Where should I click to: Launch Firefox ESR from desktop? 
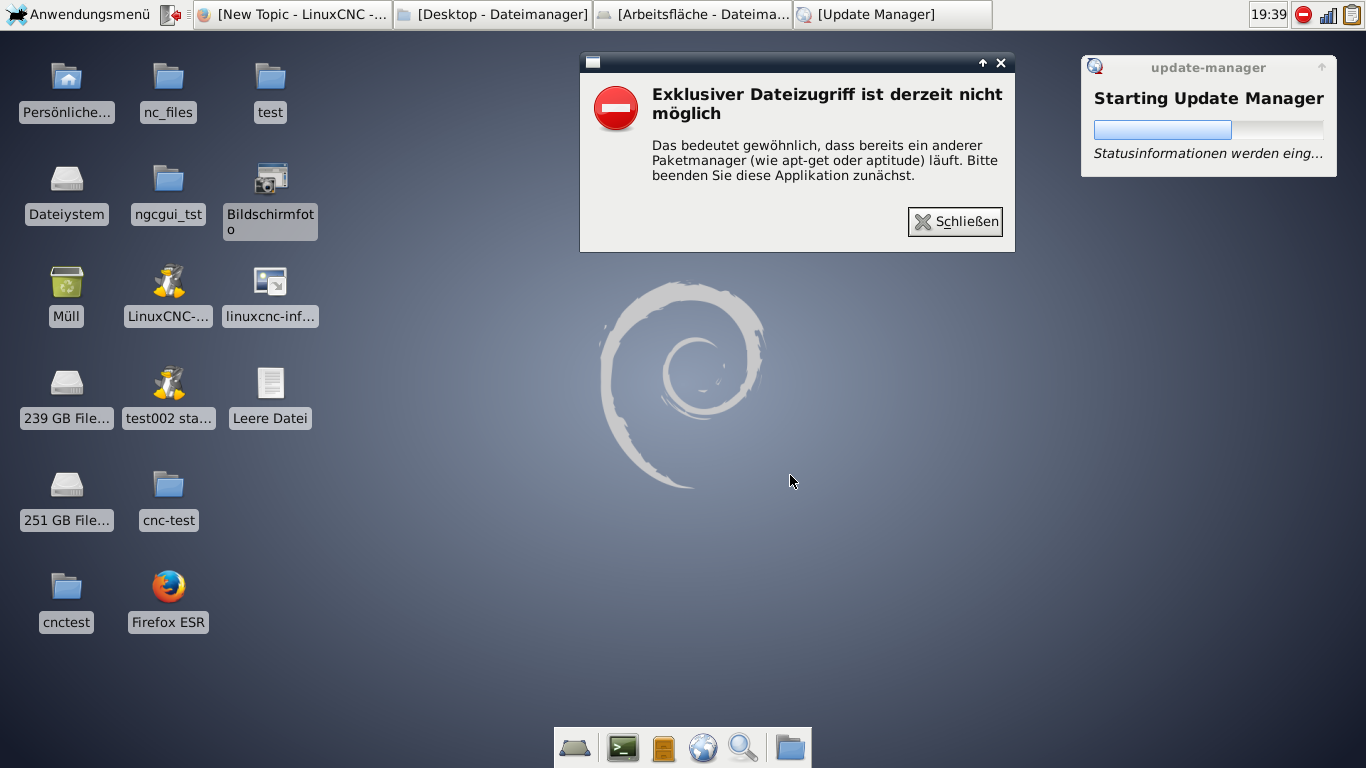(168, 587)
